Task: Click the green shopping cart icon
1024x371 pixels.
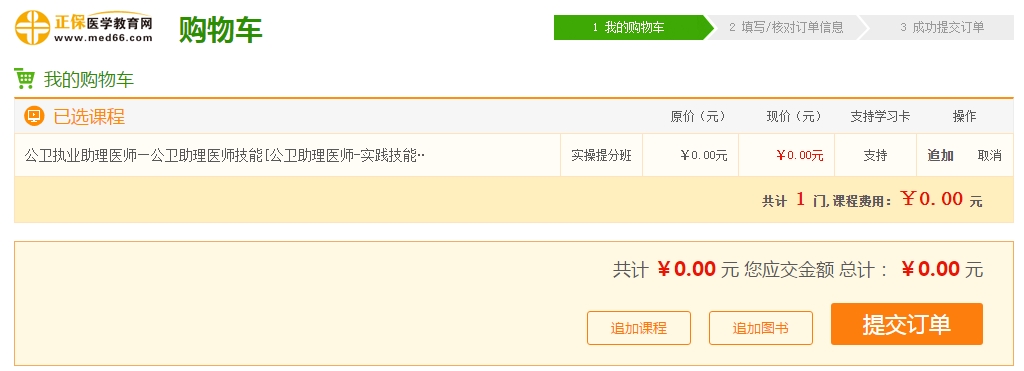Action: 25,79
